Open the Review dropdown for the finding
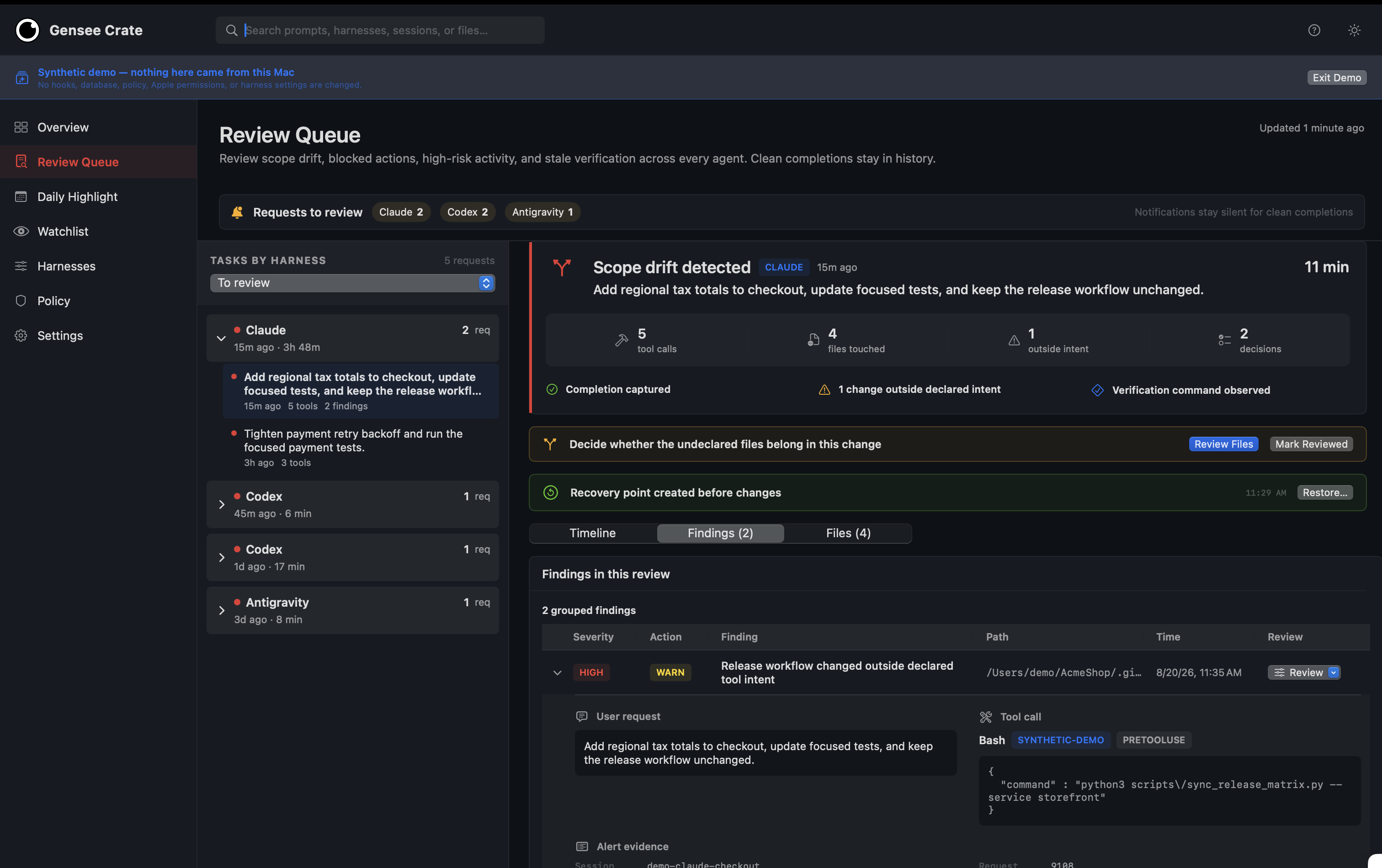This screenshot has width=1382, height=868. click(1304, 672)
